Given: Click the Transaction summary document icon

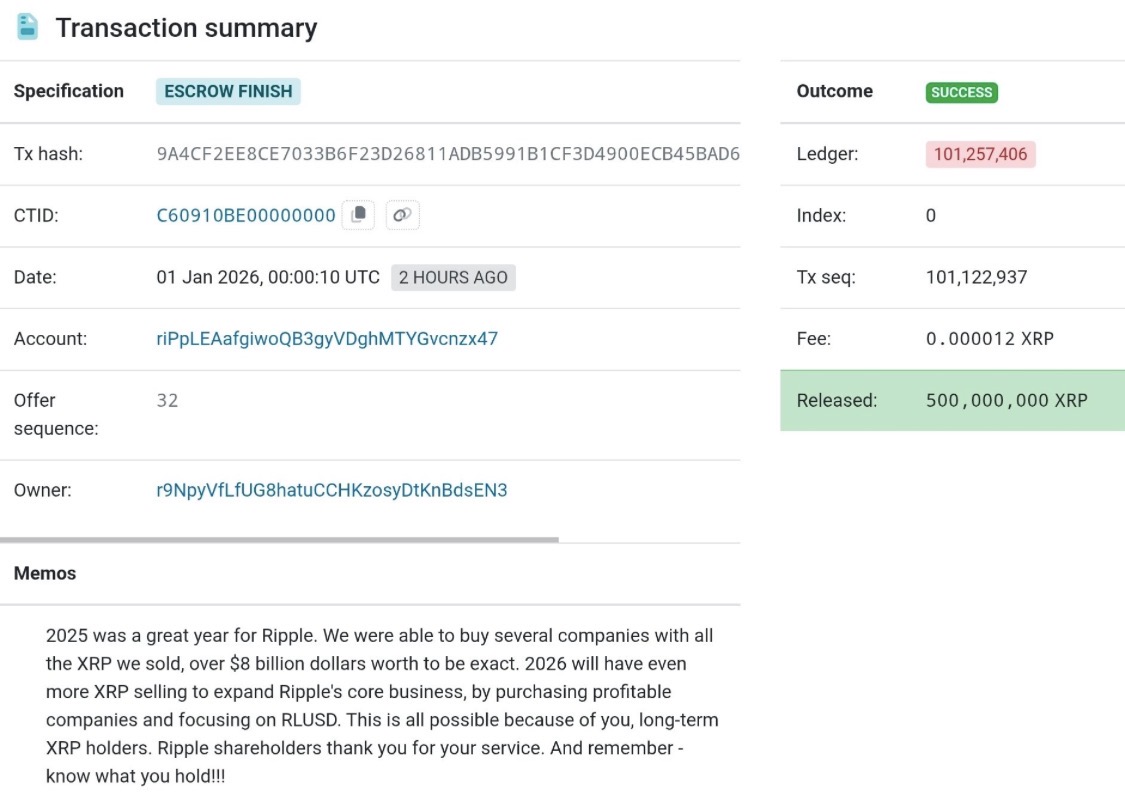Looking at the screenshot, I should (27, 27).
